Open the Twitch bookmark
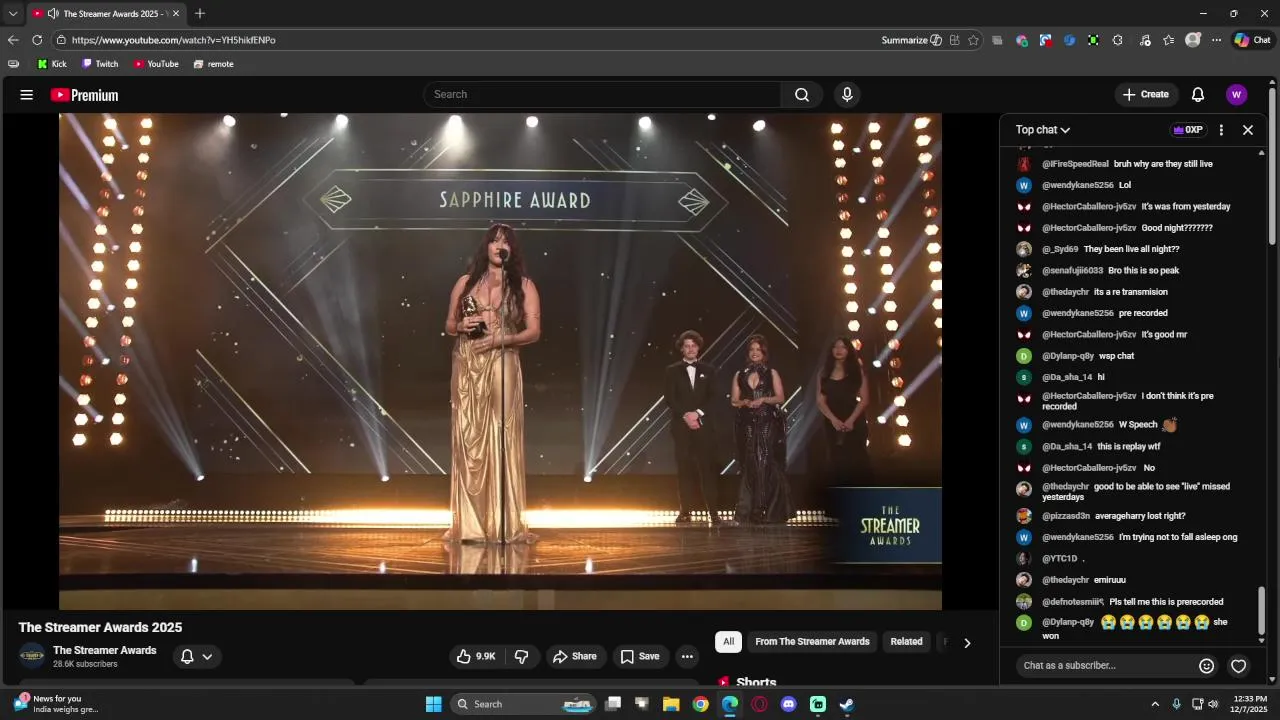Image resolution: width=1280 pixels, height=720 pixels. click(x=100, y=64)
